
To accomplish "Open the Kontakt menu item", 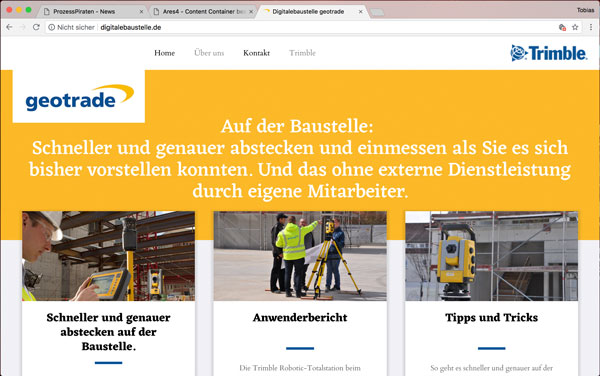I will pos(256,53).
